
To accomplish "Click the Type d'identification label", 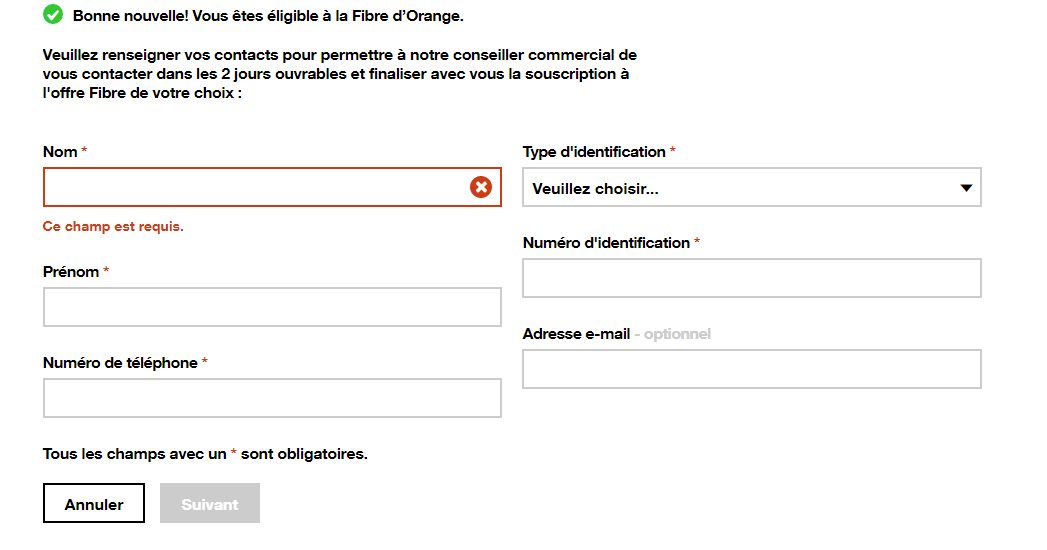I will pos(594,152).
